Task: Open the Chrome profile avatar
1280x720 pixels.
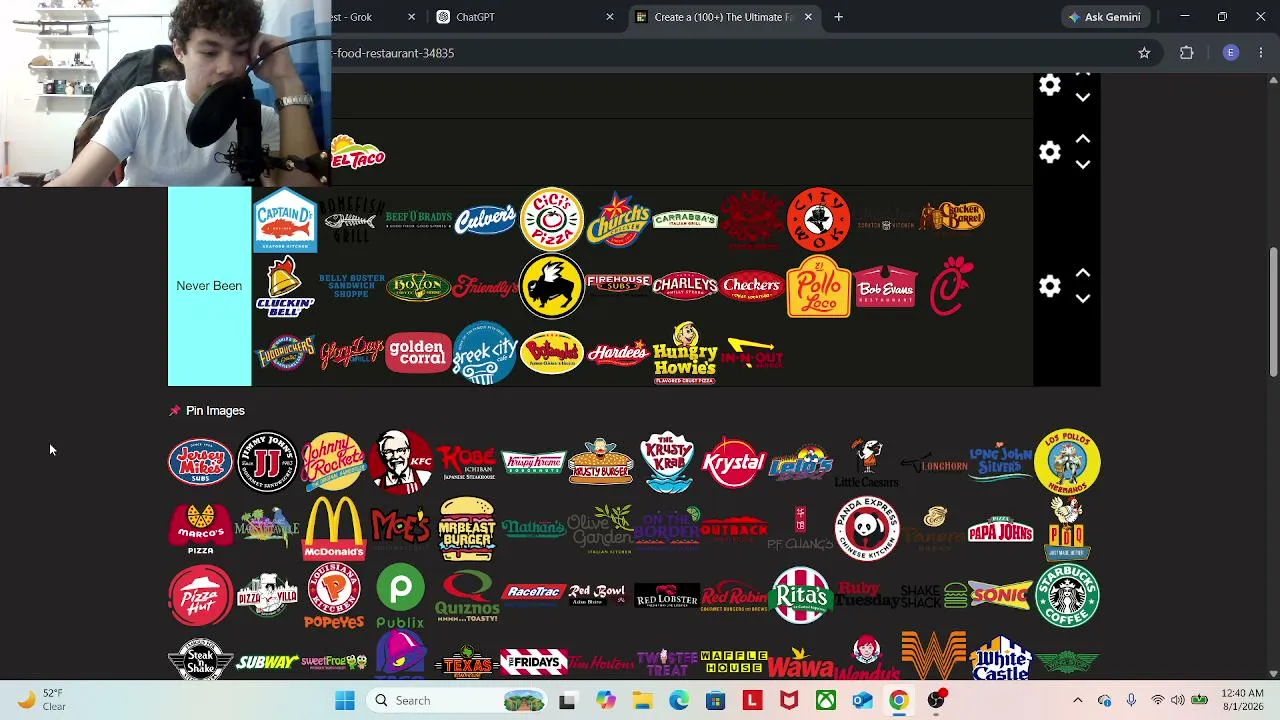Action: 1231,53
